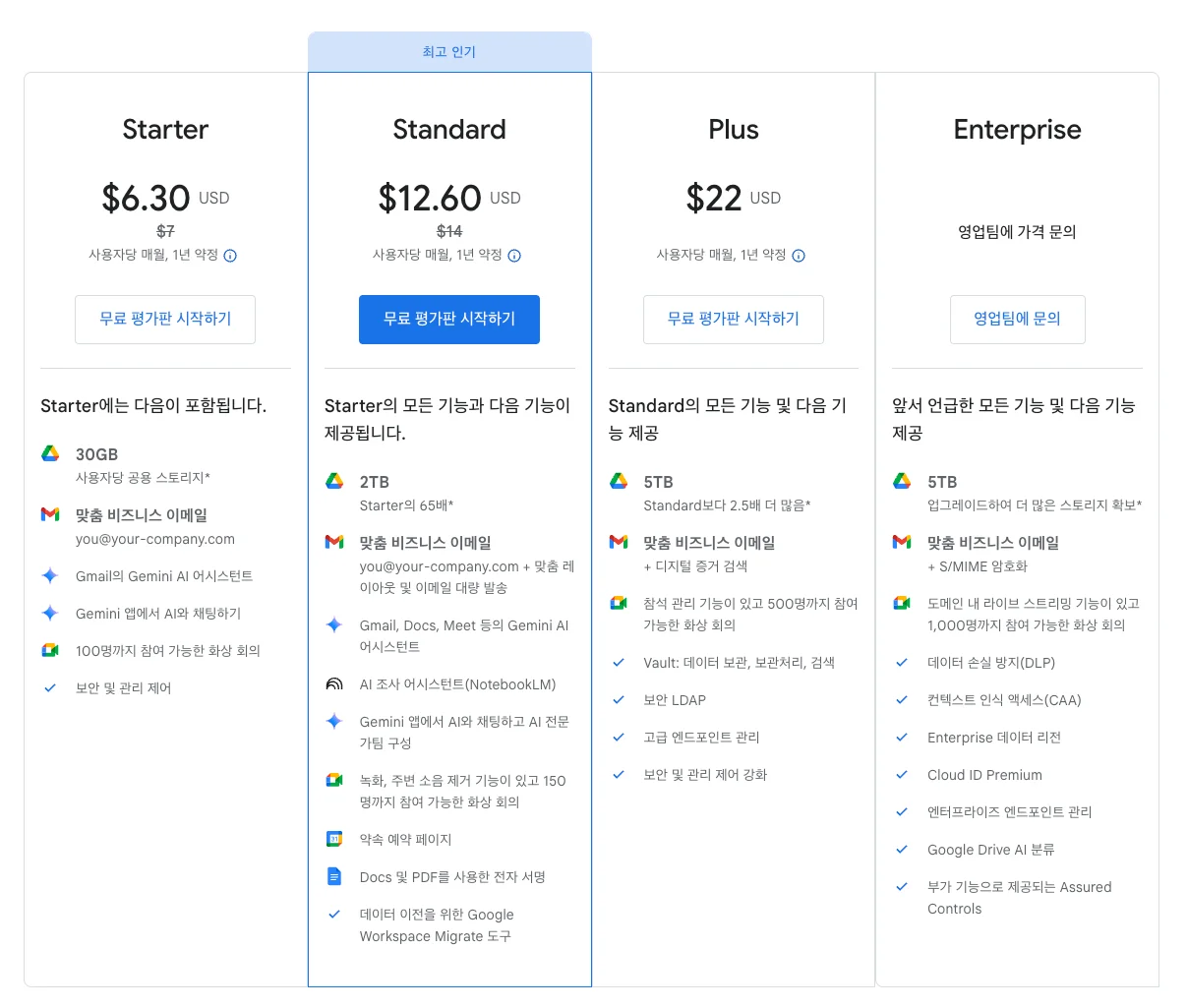The image size is (1187, 1008).
Task: Select the Standard plan heading
Action: point(449,130)
